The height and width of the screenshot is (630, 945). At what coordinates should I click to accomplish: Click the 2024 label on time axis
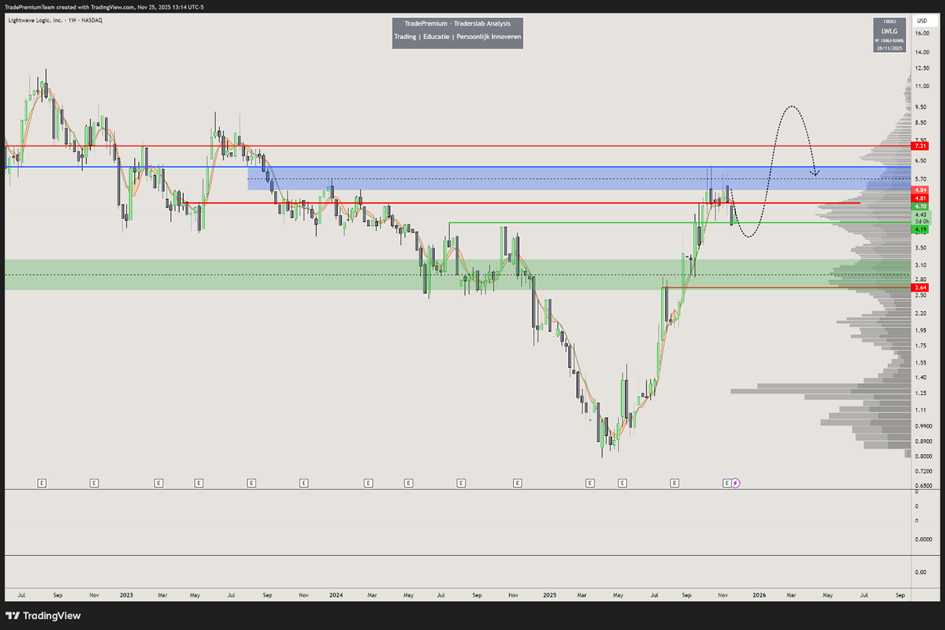(x=336, y=595)
